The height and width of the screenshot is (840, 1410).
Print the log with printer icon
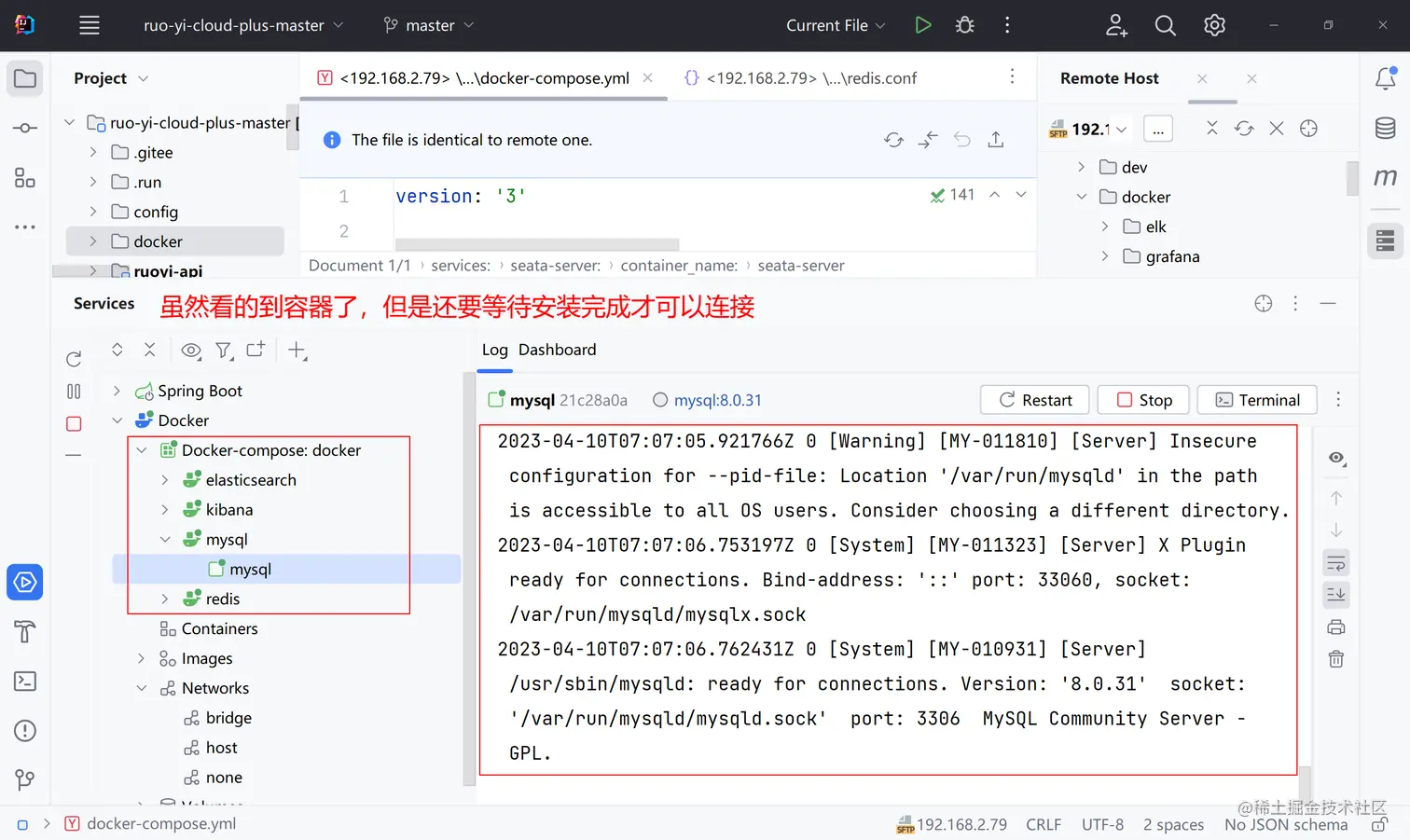(x=1336, y=627)
